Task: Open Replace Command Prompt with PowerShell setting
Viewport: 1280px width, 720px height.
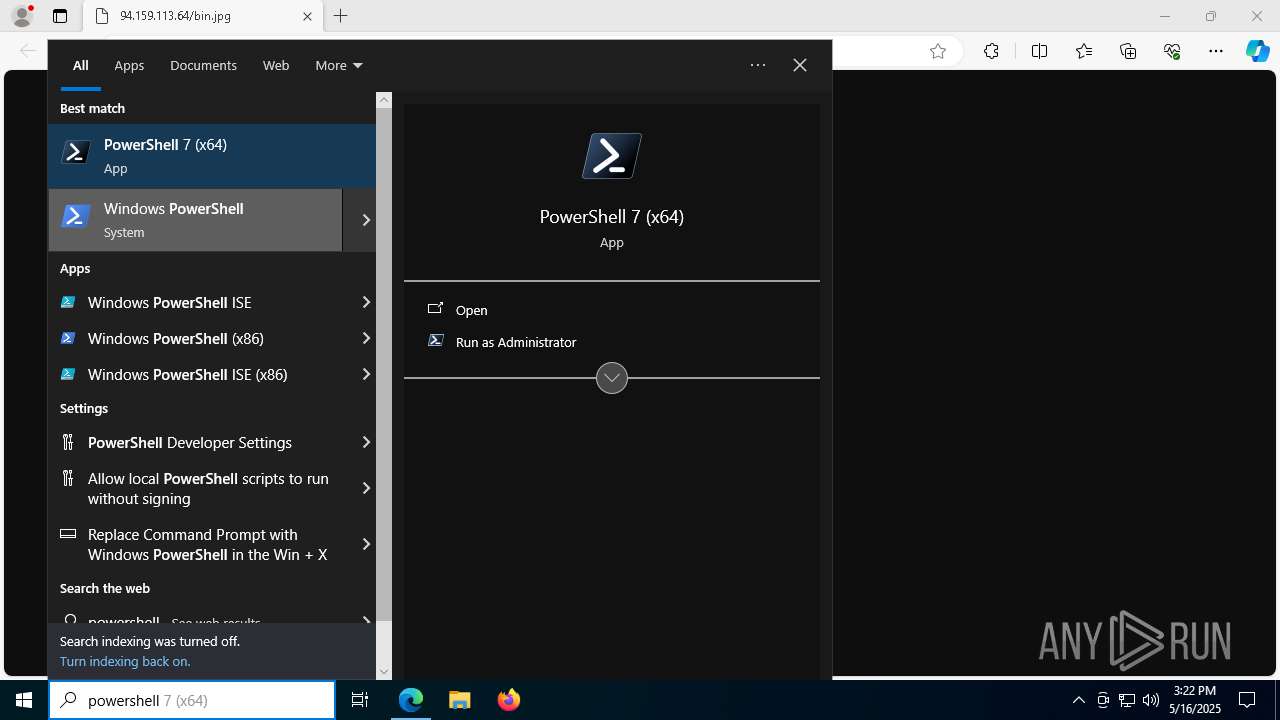Action: (200, 544)
